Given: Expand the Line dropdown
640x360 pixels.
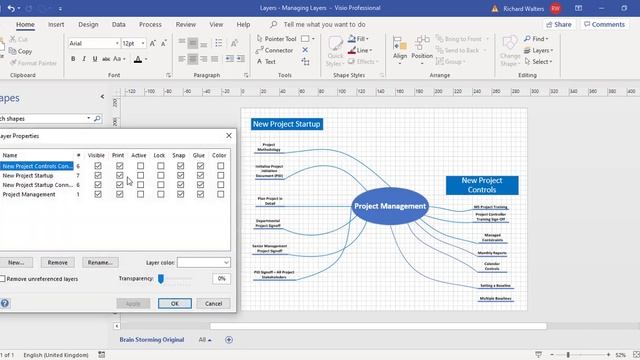Looking at the screenshot, I should point(371,50).
